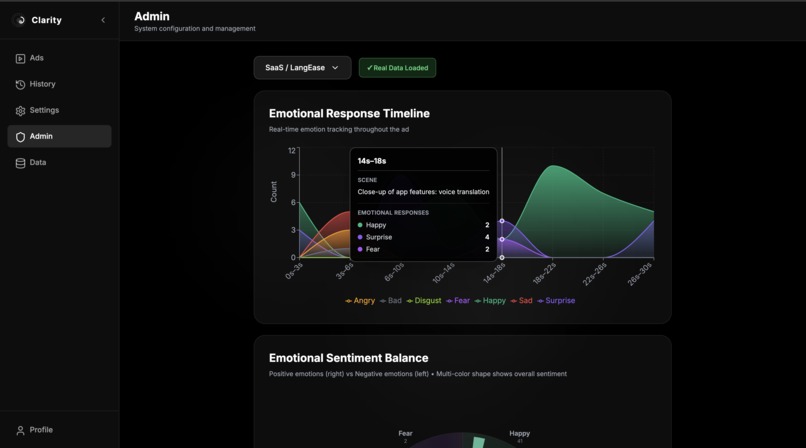Toggle the Disgust series in legend

424,301
